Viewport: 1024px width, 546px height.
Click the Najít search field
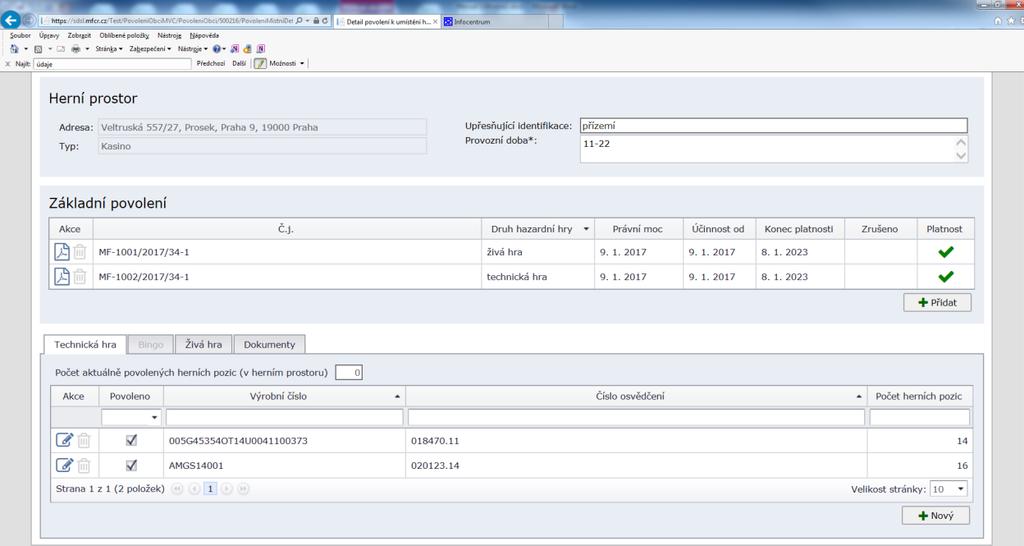click(112, 64)
